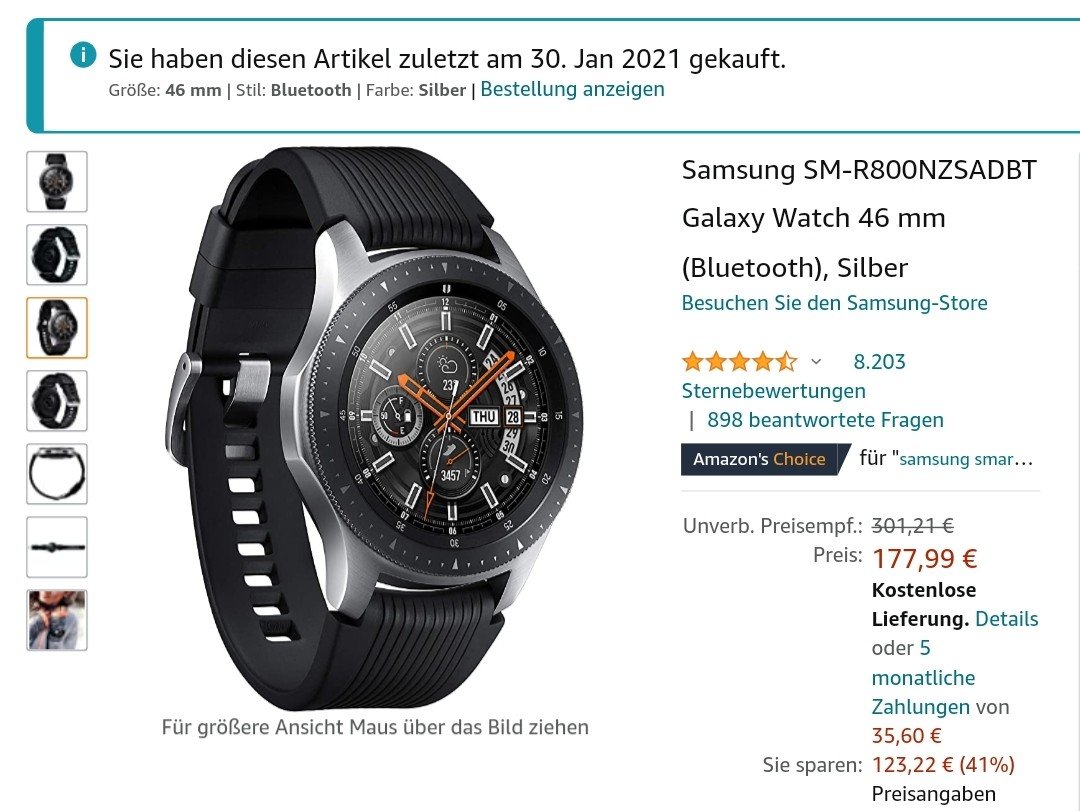Click the blue info icon in the purchase banner
The width and height of the screenshot is (1080, 811).
[x=83, y=54]
